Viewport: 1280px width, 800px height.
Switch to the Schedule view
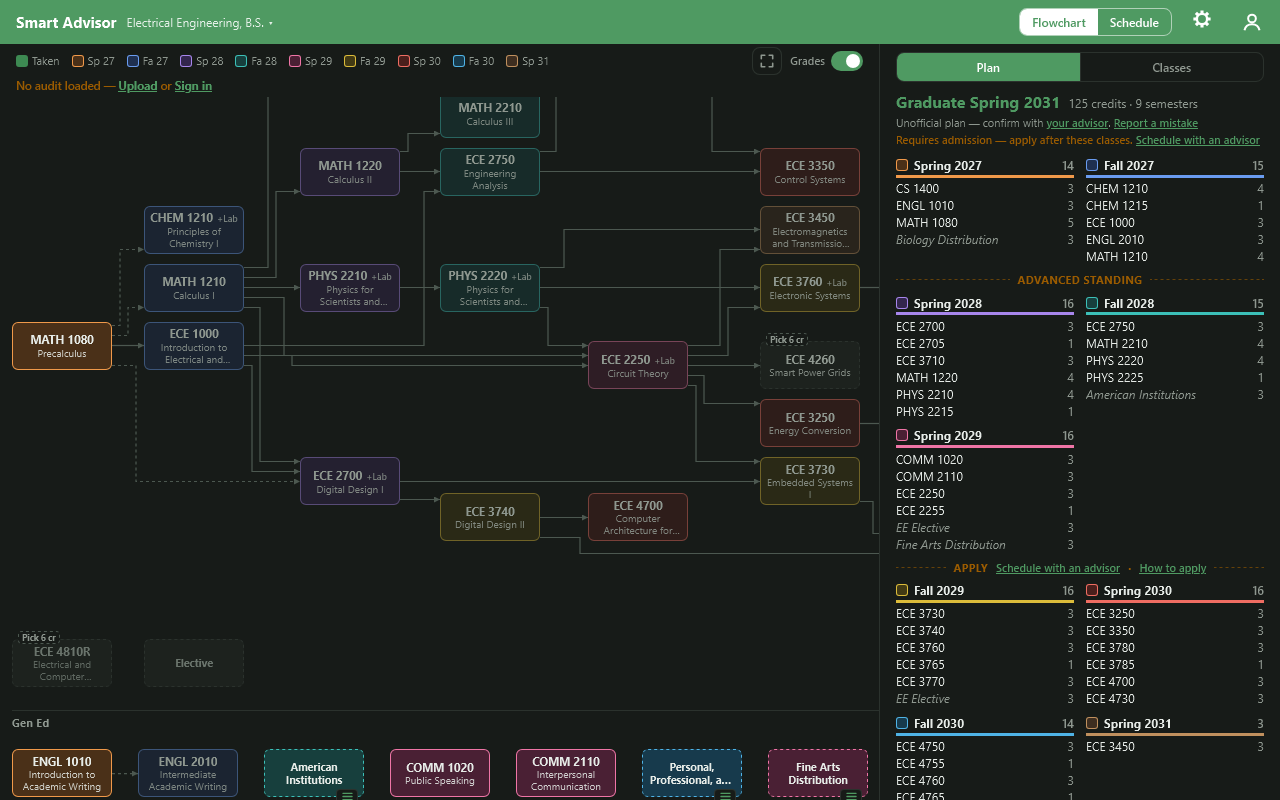point(1134,22)
